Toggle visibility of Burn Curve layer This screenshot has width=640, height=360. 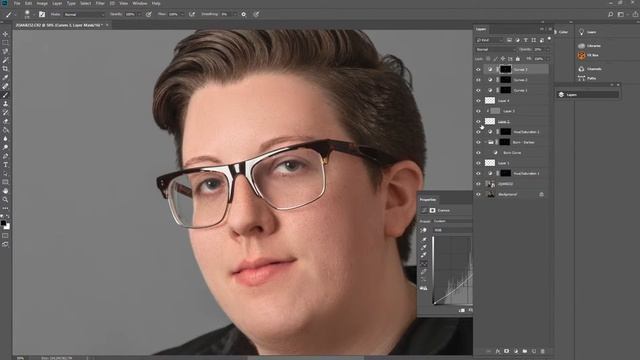click(x=478, y=153)
